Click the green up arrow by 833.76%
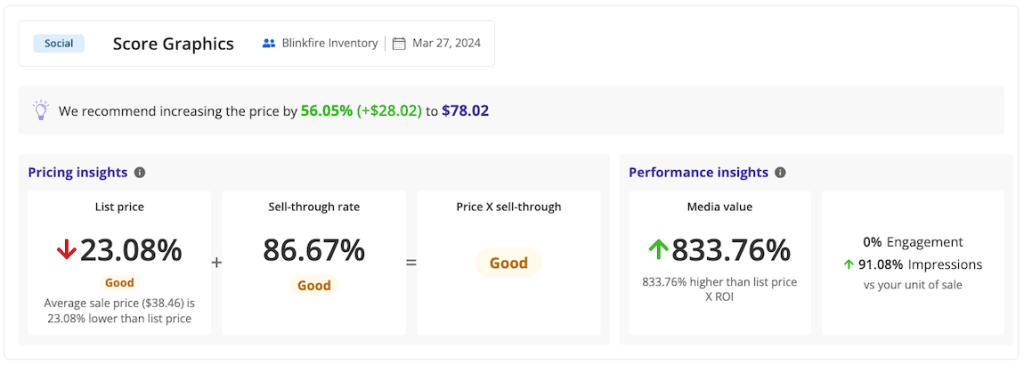The image size is (1024, 365). (658, 250)
